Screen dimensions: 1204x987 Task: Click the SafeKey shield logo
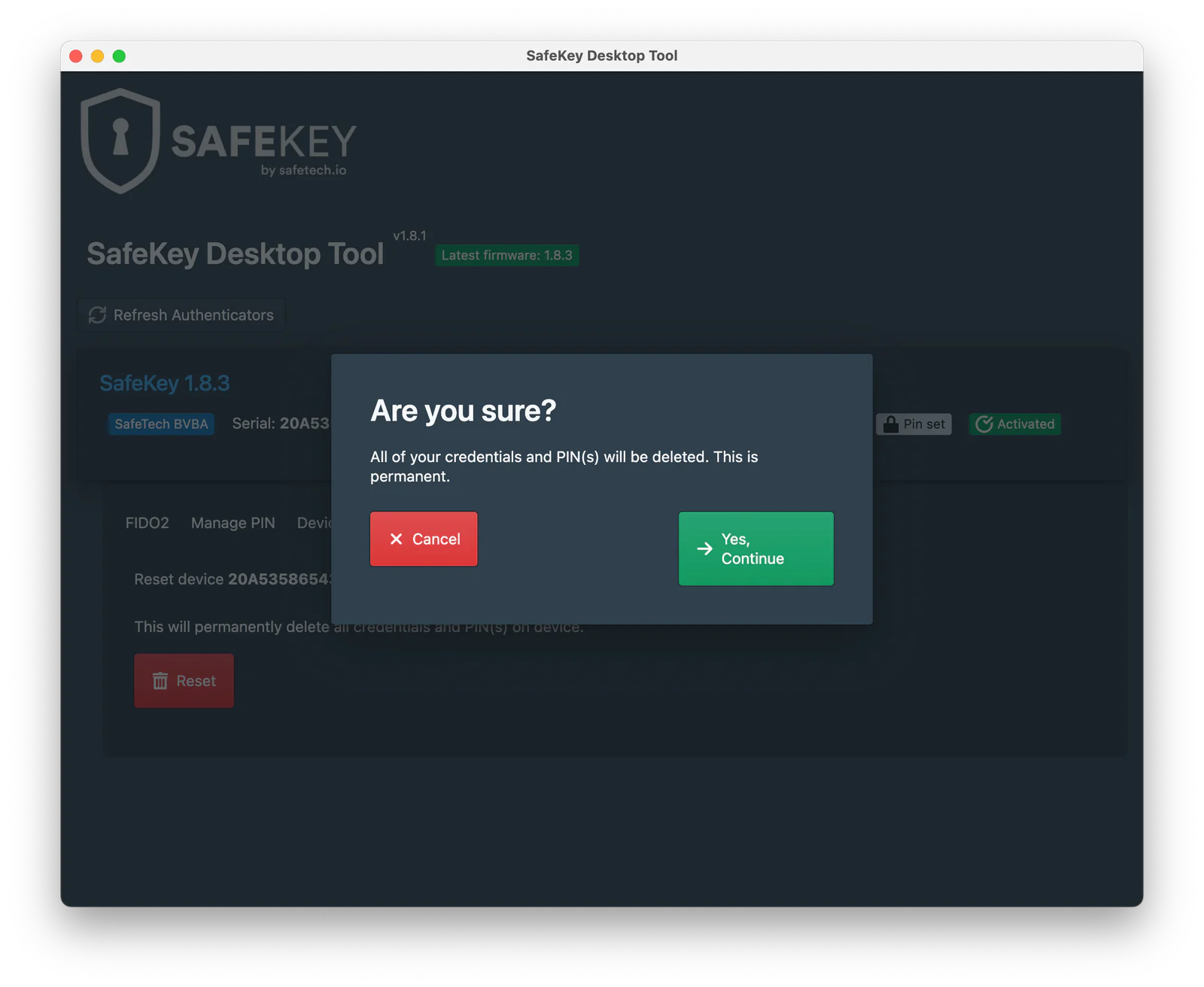click(x=120, y=141)
